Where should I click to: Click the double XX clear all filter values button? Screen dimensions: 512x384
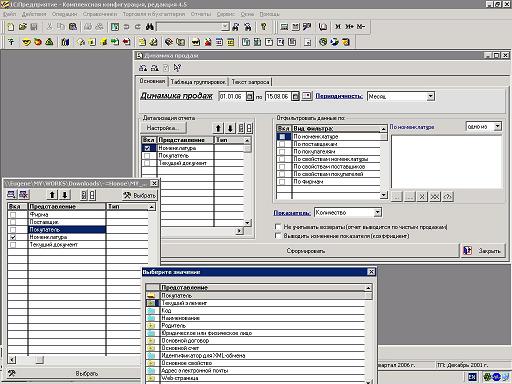[435, 197]
